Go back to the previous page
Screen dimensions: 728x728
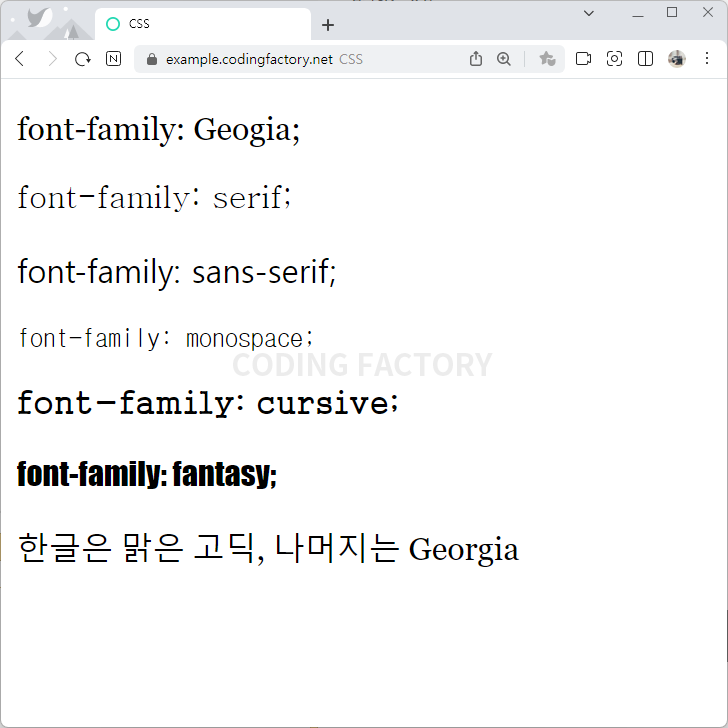[x=20, y=59]
